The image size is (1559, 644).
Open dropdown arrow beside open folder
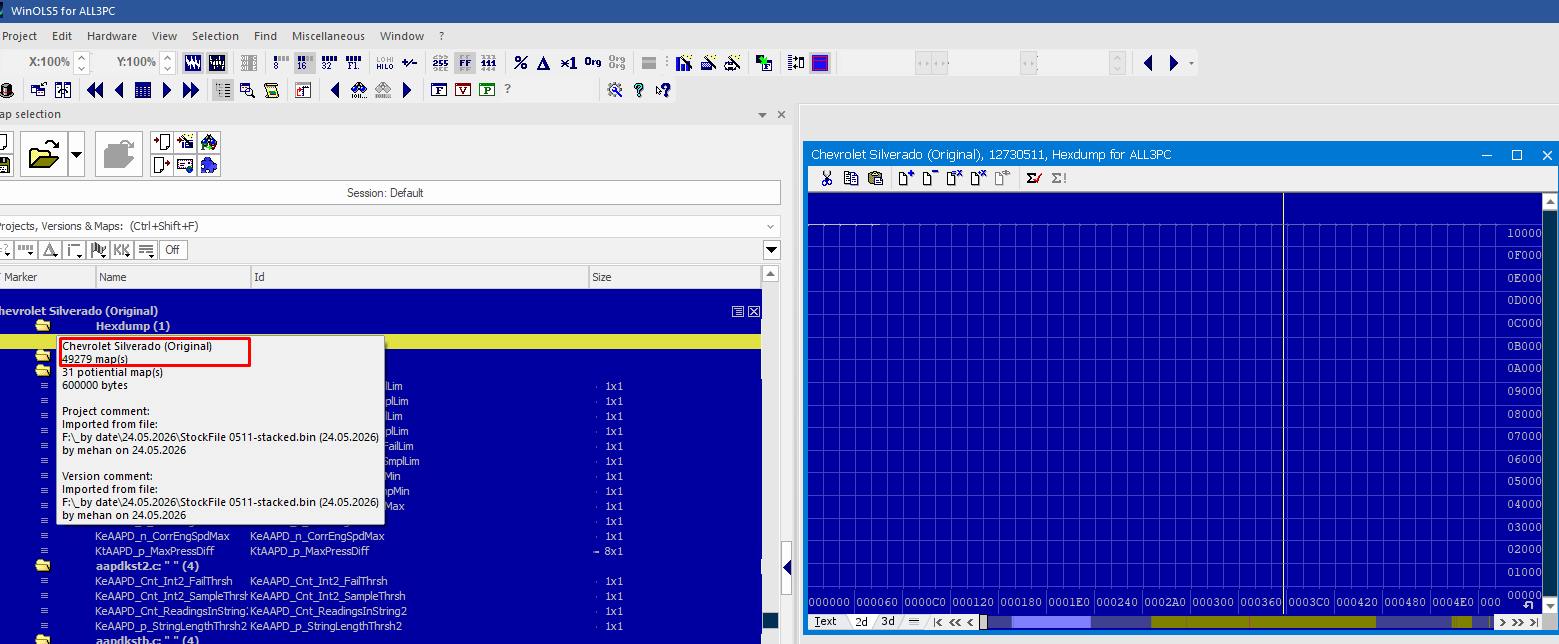76,155
